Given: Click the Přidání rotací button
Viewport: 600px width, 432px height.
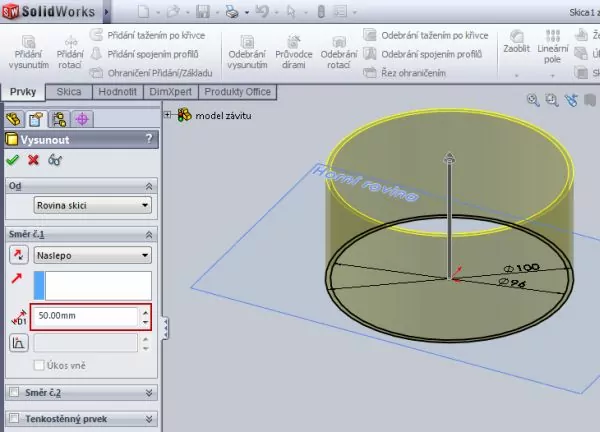Looking at the screenshot, I should click(x=69, y=50).
